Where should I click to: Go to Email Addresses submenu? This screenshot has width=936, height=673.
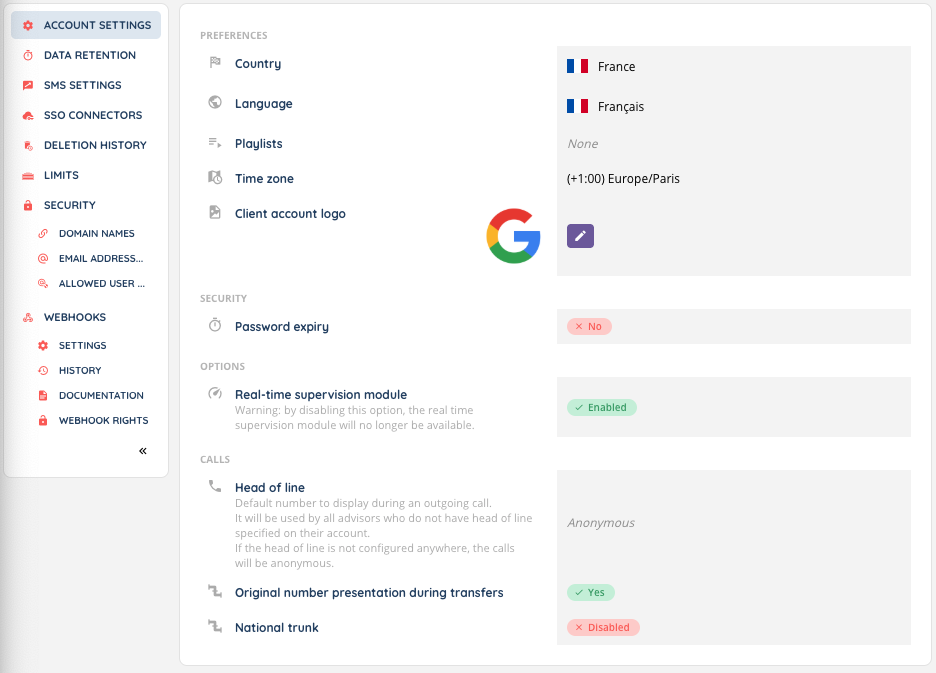(x=100, y=258)
